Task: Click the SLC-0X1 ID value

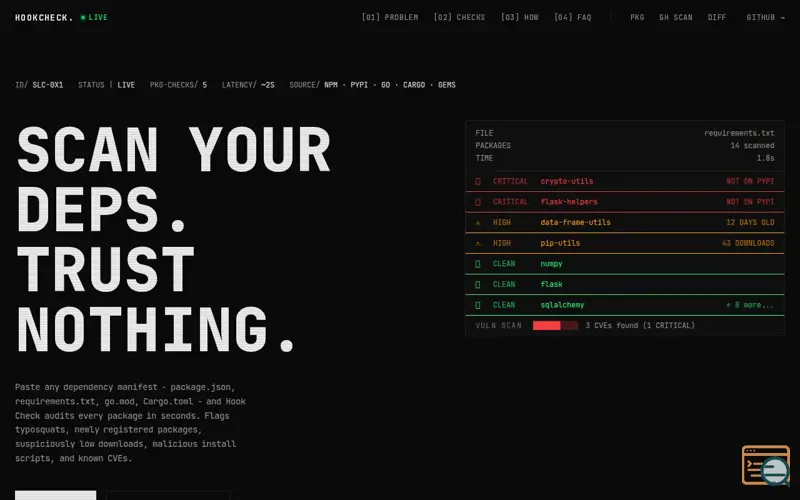Action: point(47,85)
